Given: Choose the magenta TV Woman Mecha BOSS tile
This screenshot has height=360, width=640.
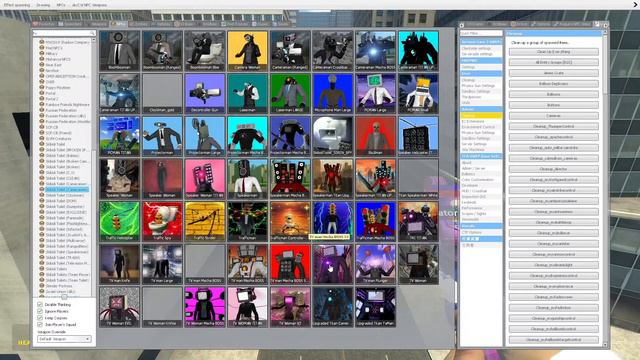Looking at the screenshot, I should click(x=205, y=307).
